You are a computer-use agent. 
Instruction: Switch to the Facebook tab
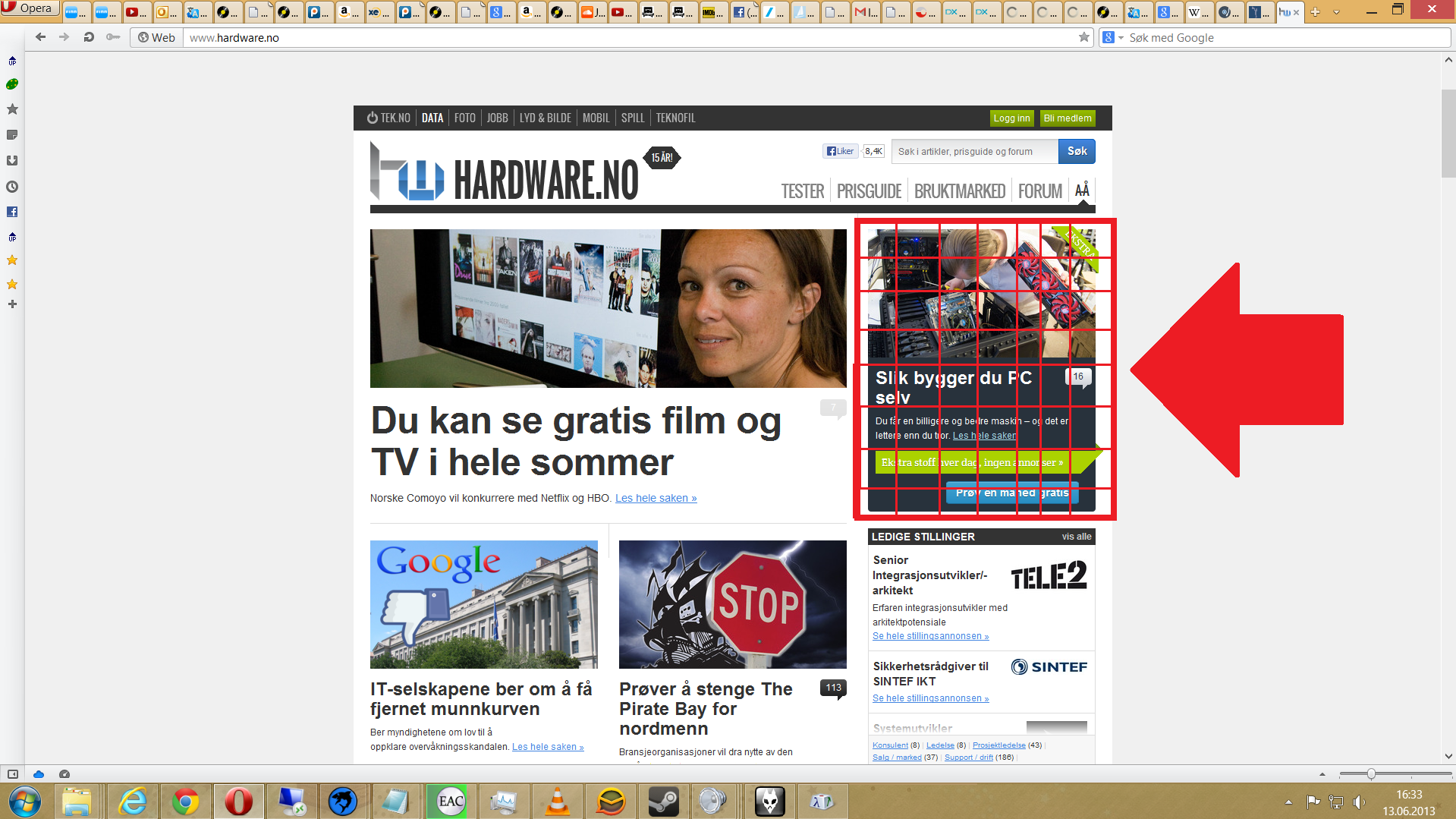tap(744, 12)
